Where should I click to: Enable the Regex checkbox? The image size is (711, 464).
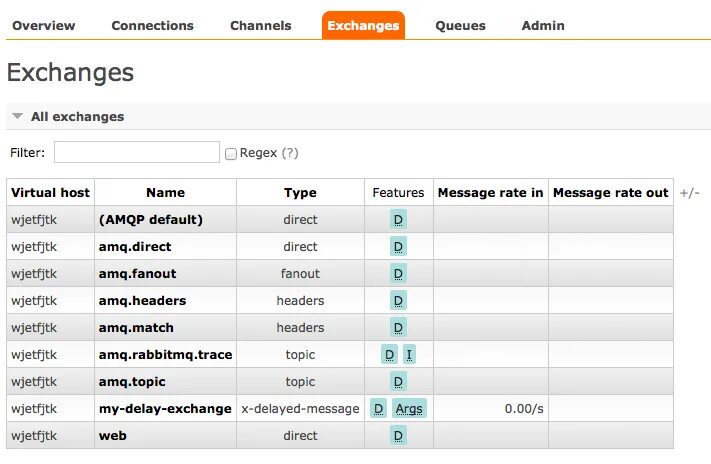click(231, 154)
